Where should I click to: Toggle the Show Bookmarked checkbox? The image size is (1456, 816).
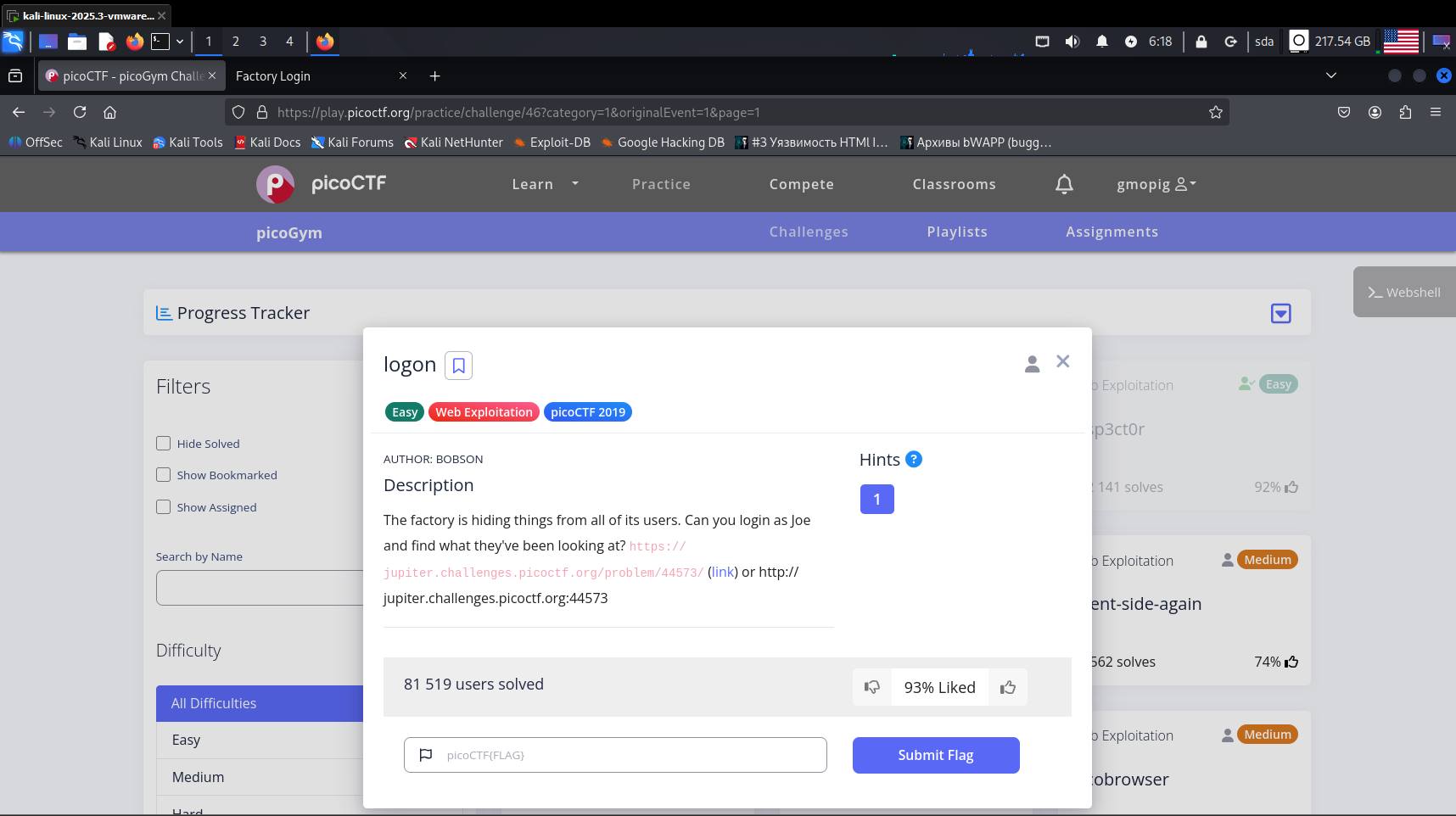click(x=164, y=475)
